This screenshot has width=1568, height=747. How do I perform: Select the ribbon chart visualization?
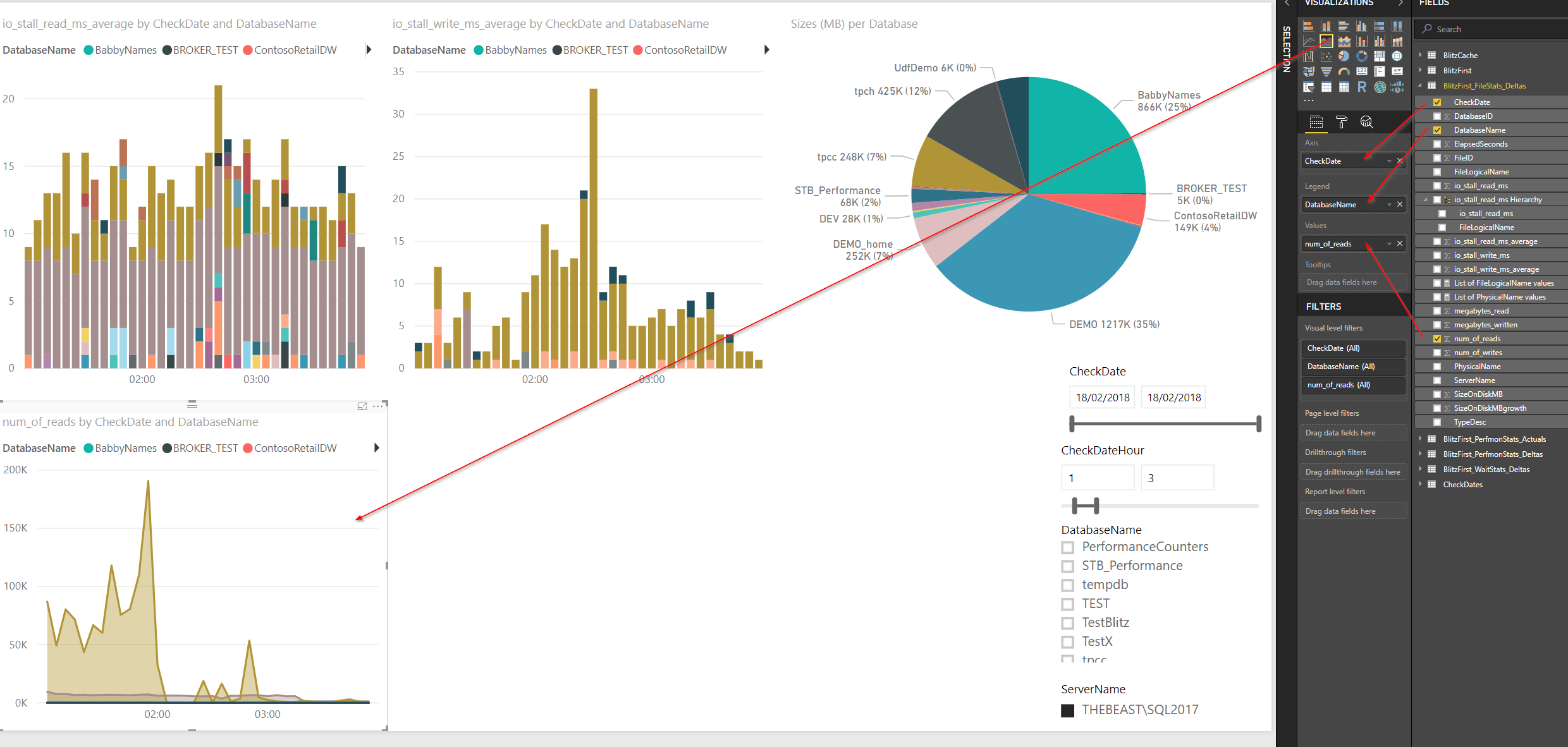point(1397,41)
